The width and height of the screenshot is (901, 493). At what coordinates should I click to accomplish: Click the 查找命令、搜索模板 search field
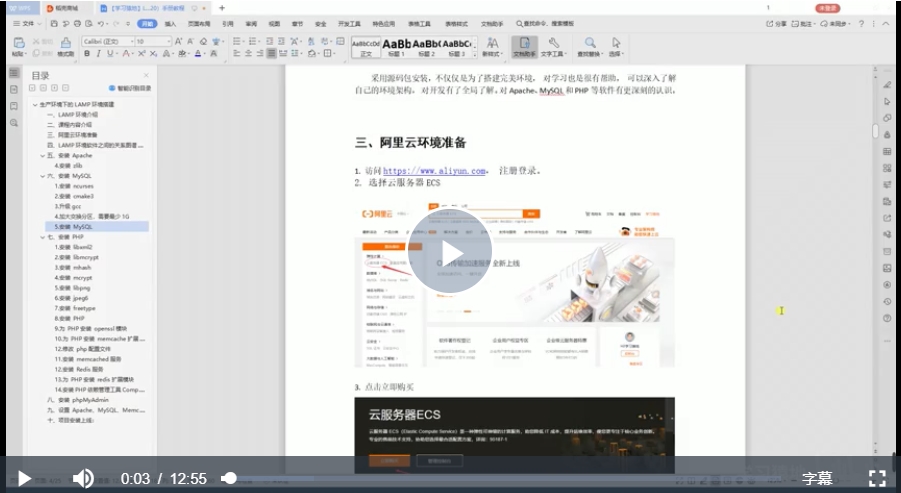pyautogui.click(x=545, y=24)
